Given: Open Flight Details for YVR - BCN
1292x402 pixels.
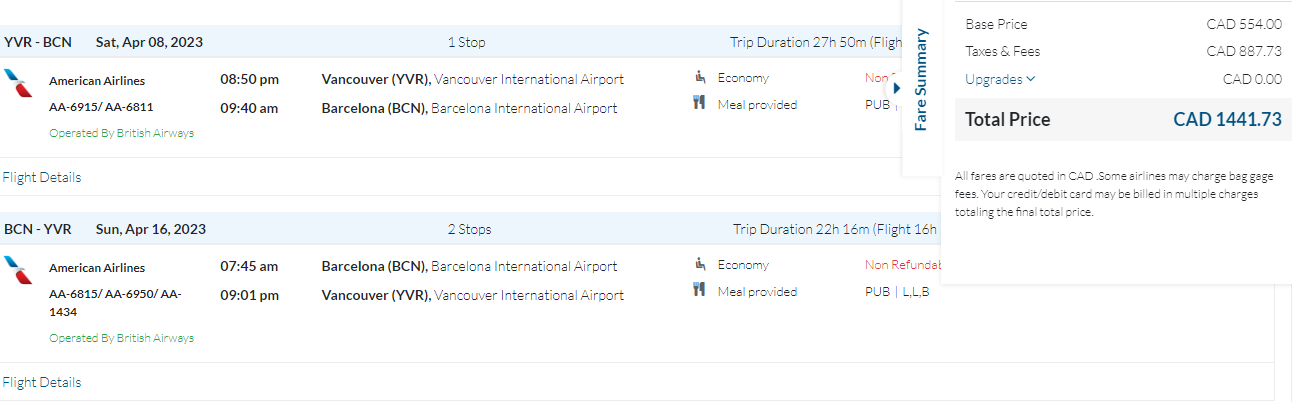Looking at the screenshot, I should click(x=41, y=177).
